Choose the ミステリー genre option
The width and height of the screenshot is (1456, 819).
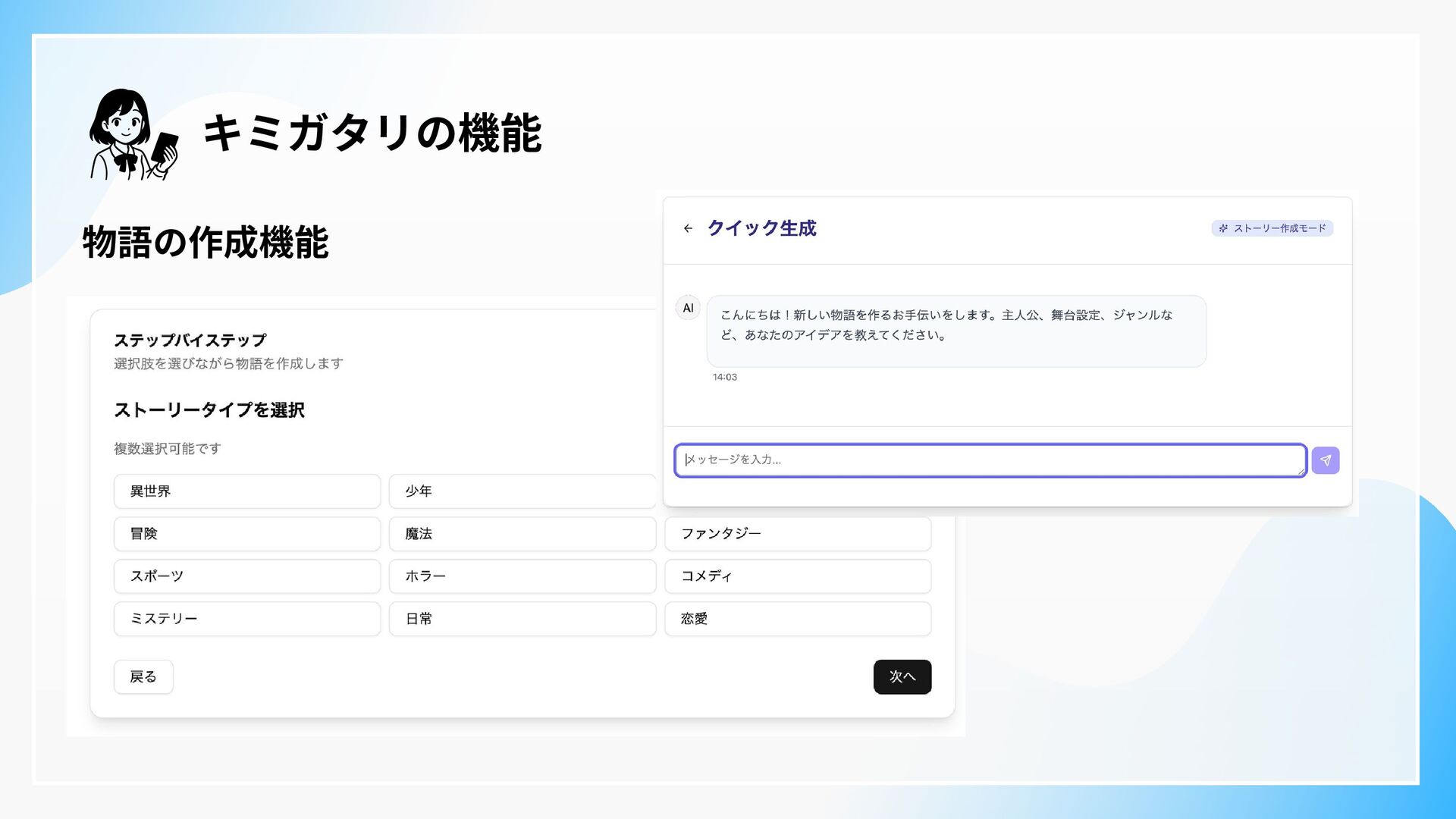[x=246, y=619]
